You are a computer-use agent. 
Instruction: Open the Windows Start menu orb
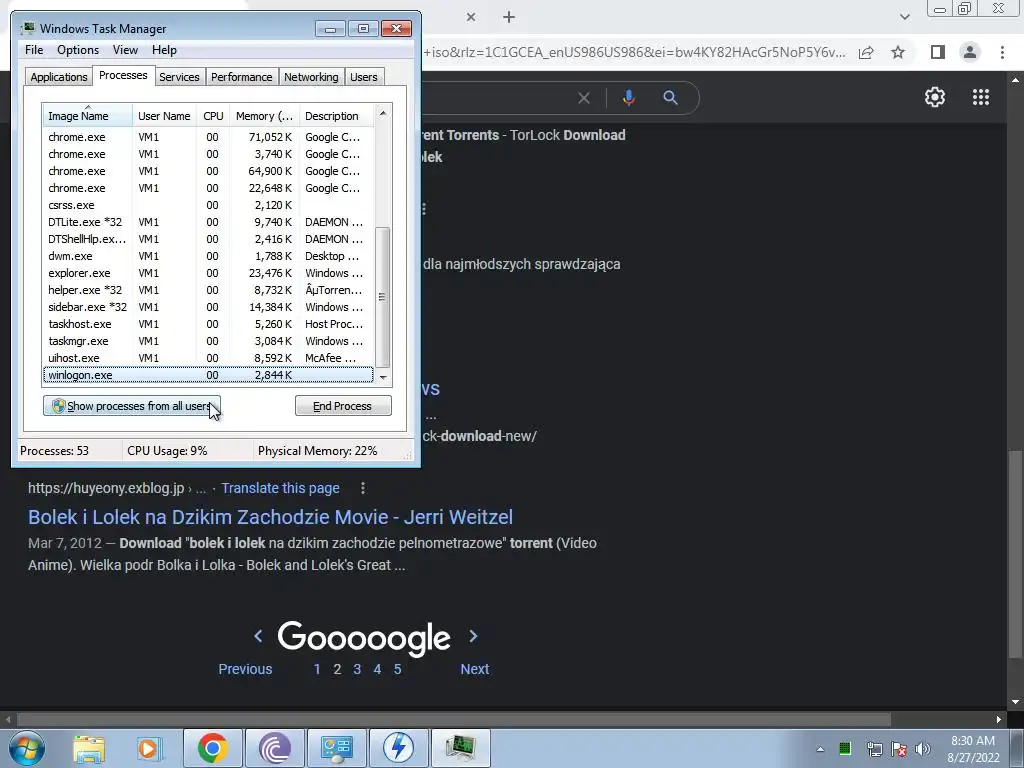(26, 748)
